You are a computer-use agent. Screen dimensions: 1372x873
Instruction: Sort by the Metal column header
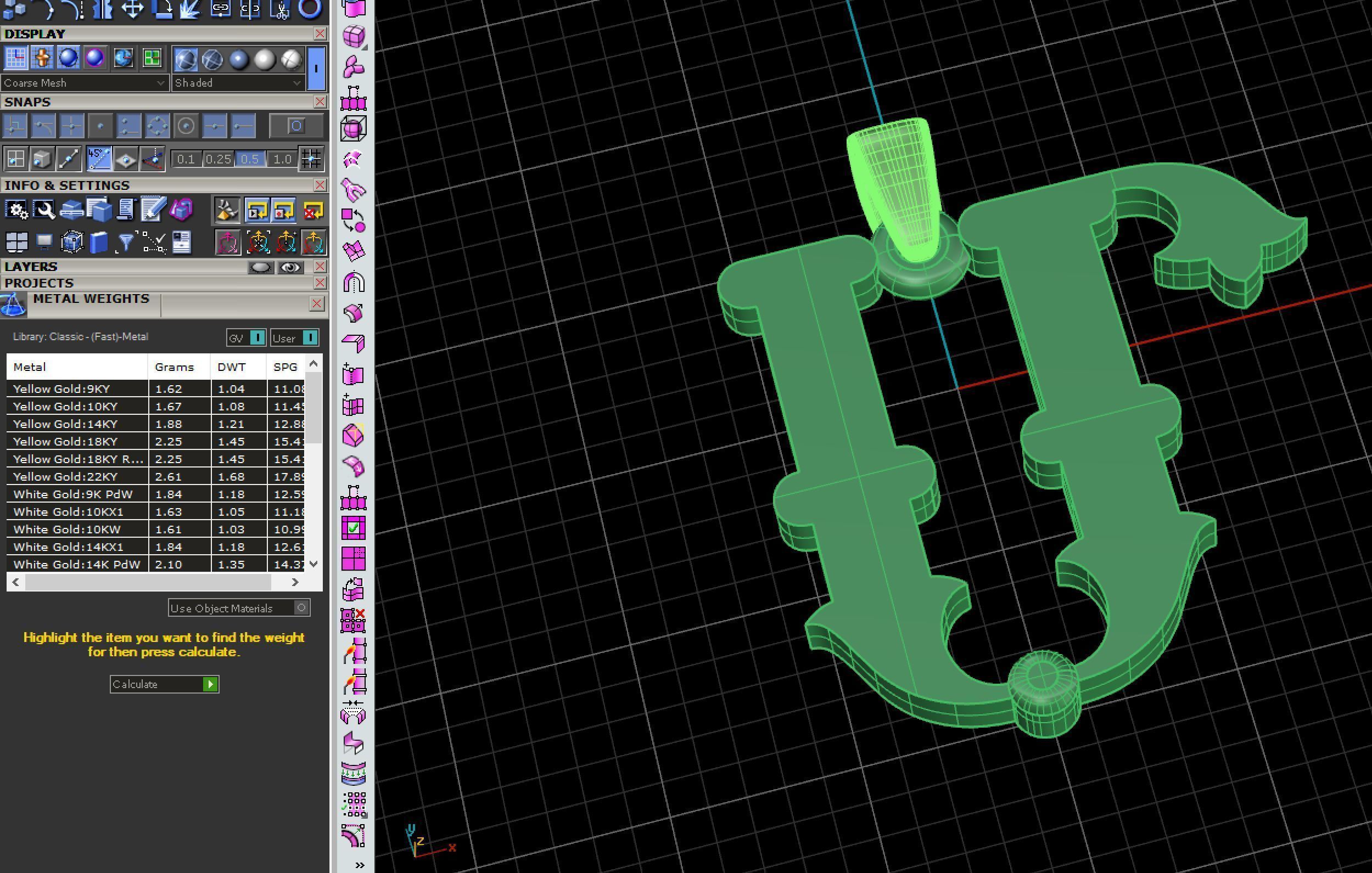pos(77,367)
